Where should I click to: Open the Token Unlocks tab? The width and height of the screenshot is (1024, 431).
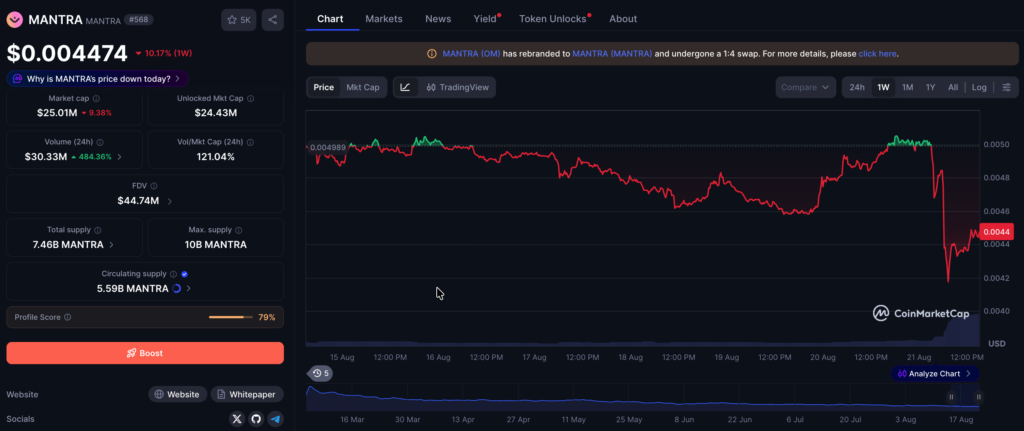pos(553,19)
